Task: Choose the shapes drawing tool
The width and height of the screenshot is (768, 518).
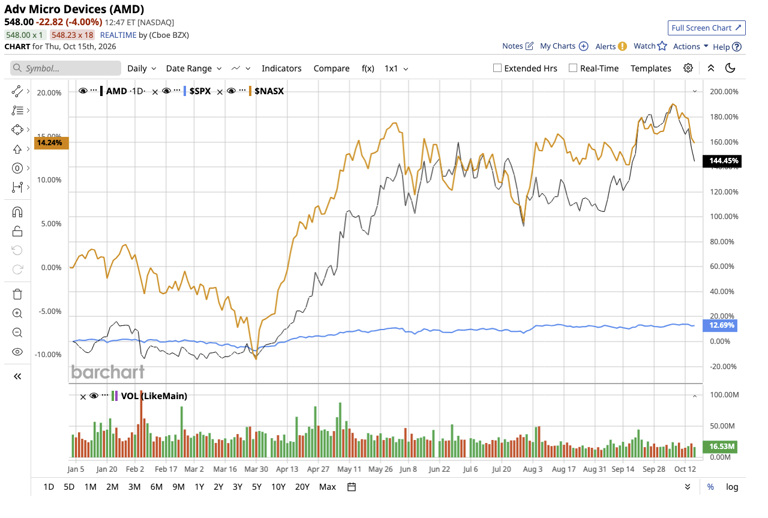Action: (x=17, y=130)
